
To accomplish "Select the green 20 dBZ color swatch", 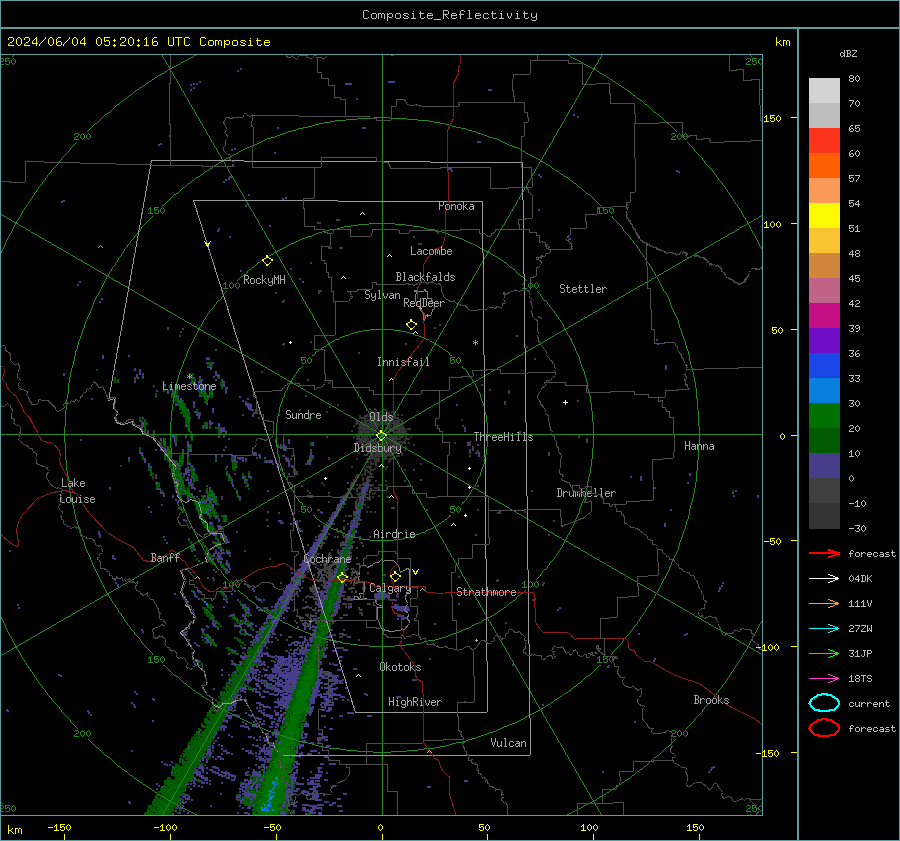I will pos(824,415).
